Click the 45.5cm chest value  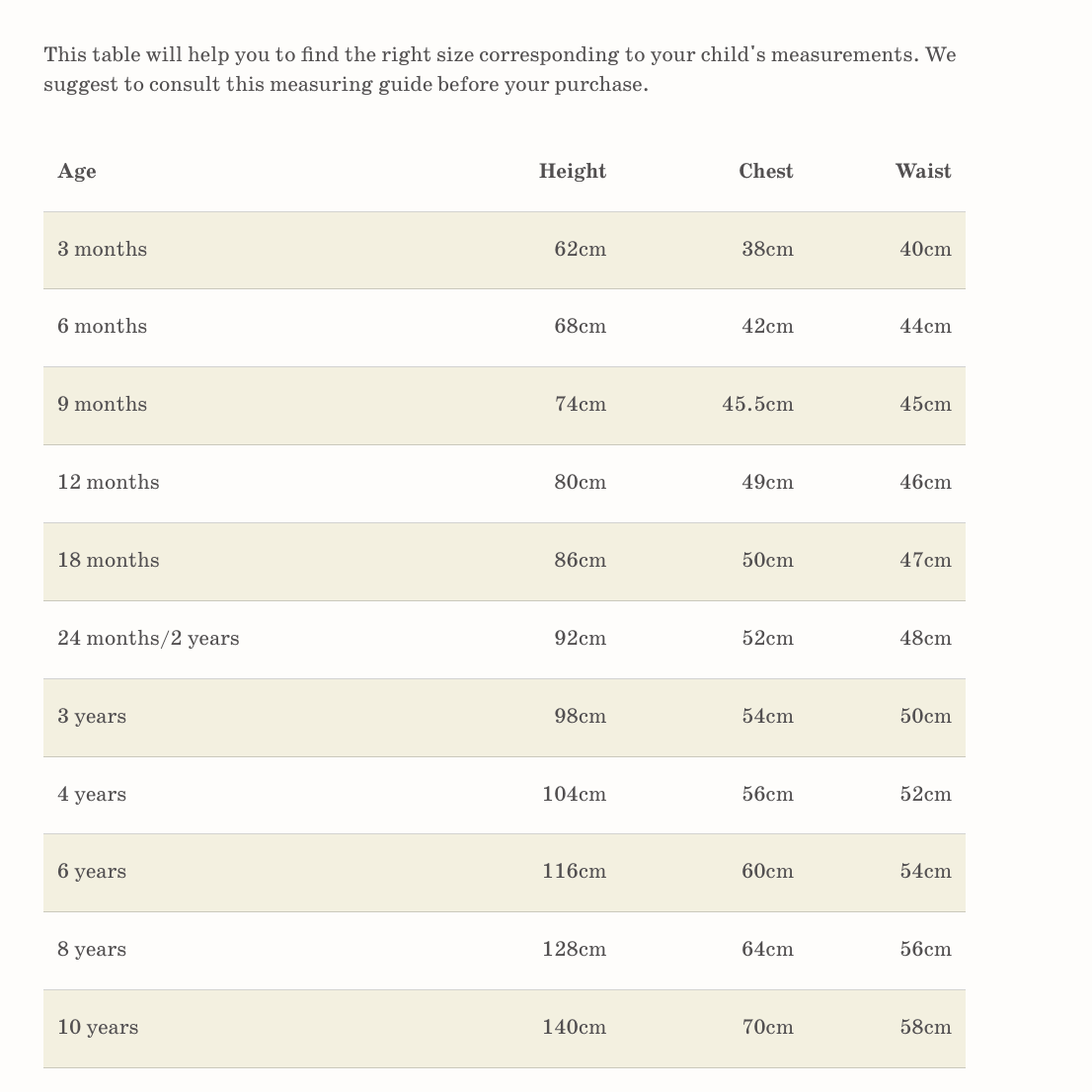tap(757, 405)
